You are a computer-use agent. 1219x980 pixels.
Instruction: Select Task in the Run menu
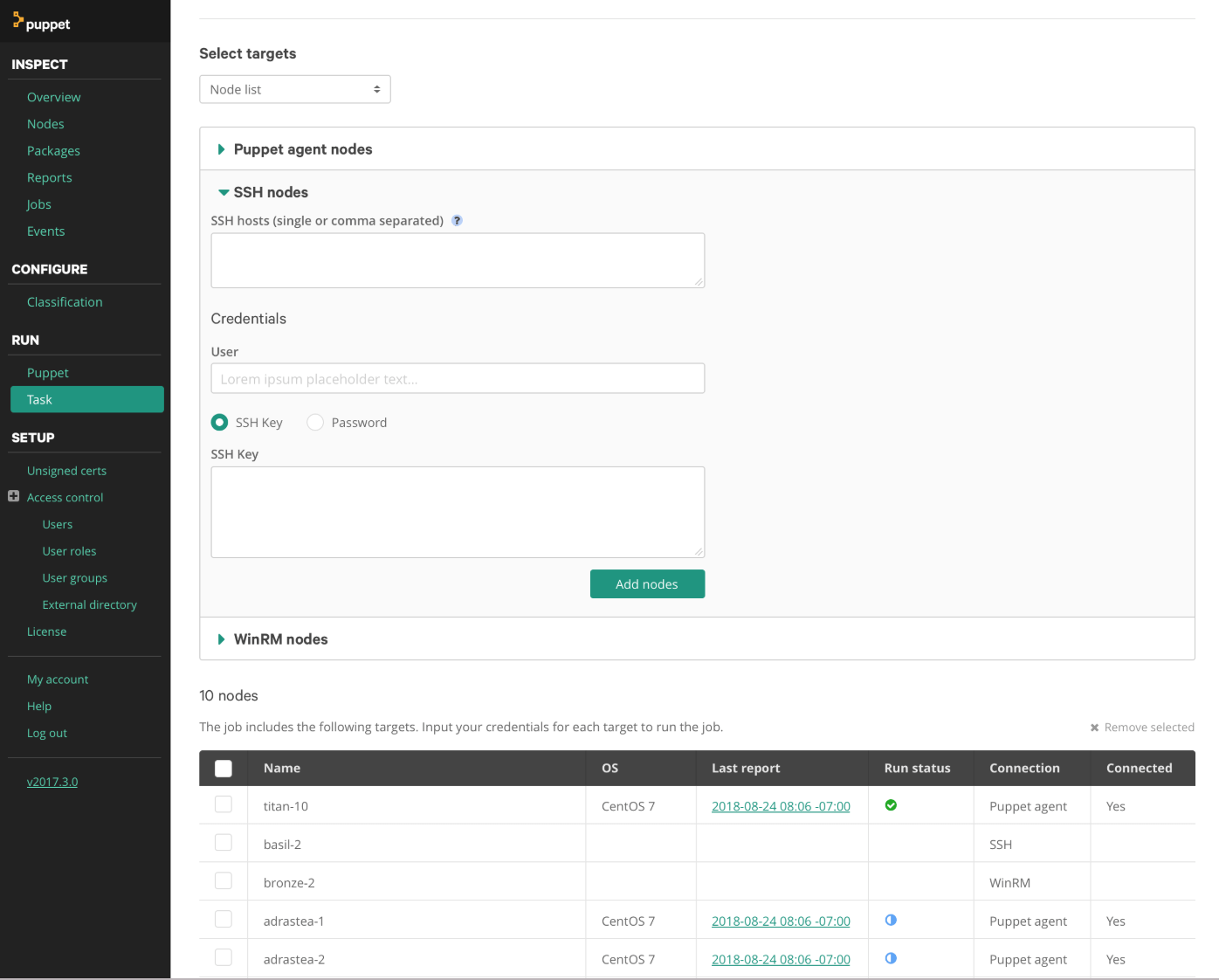39,399
